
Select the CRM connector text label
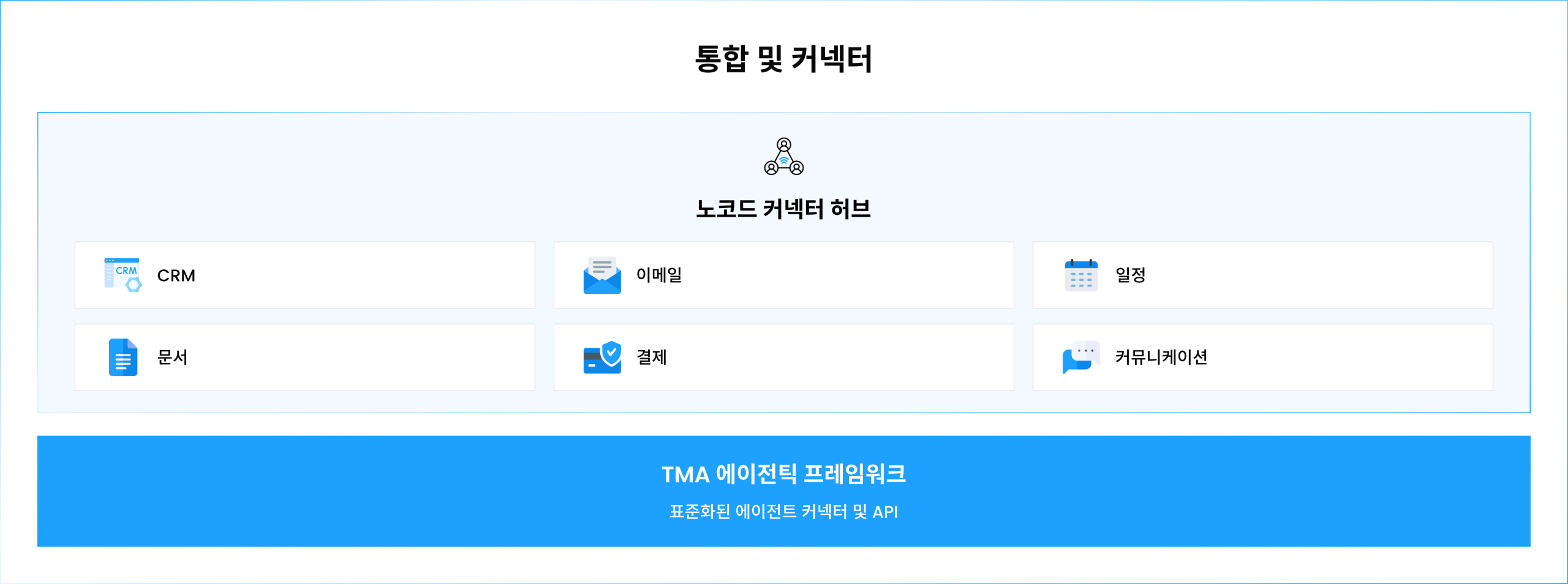pos(176,275)
